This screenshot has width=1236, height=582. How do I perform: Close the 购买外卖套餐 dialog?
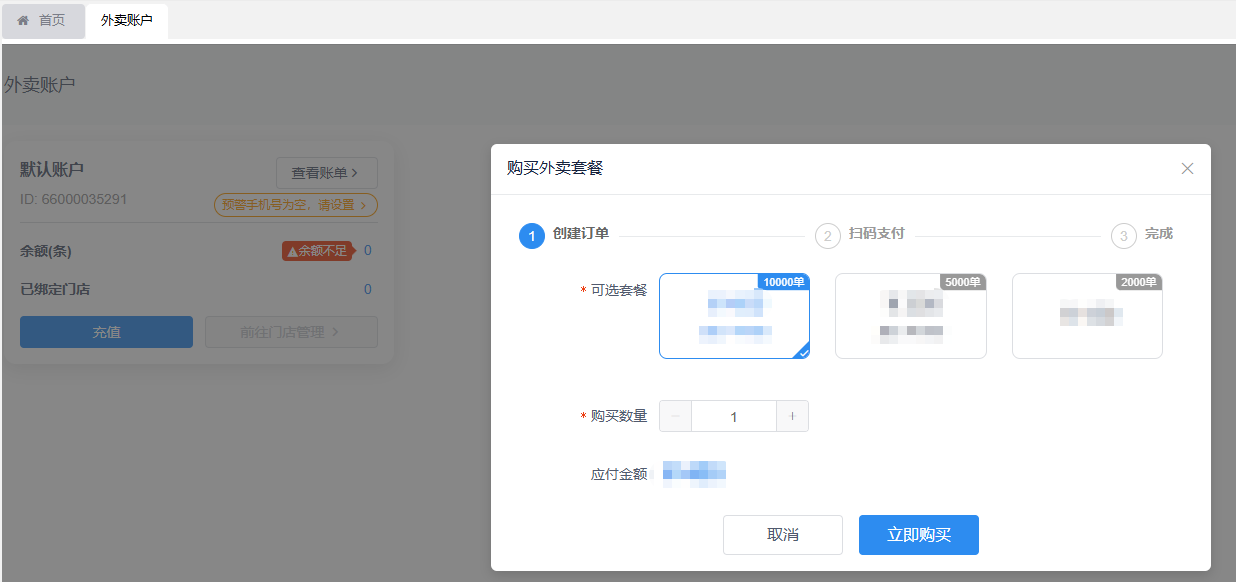[1187, 169]
